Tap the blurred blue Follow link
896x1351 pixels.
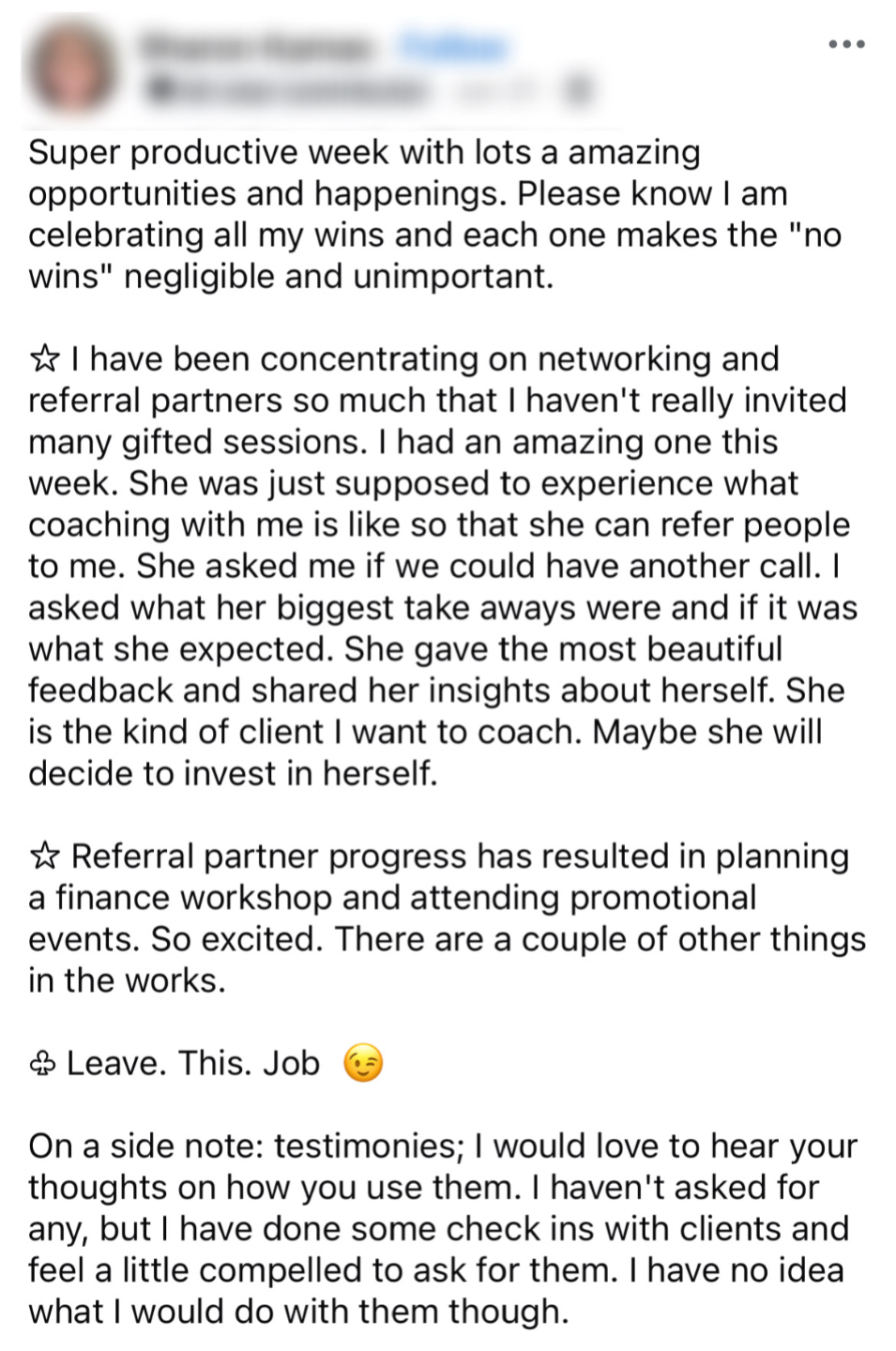pyautogui.click(x=454, y=47)
